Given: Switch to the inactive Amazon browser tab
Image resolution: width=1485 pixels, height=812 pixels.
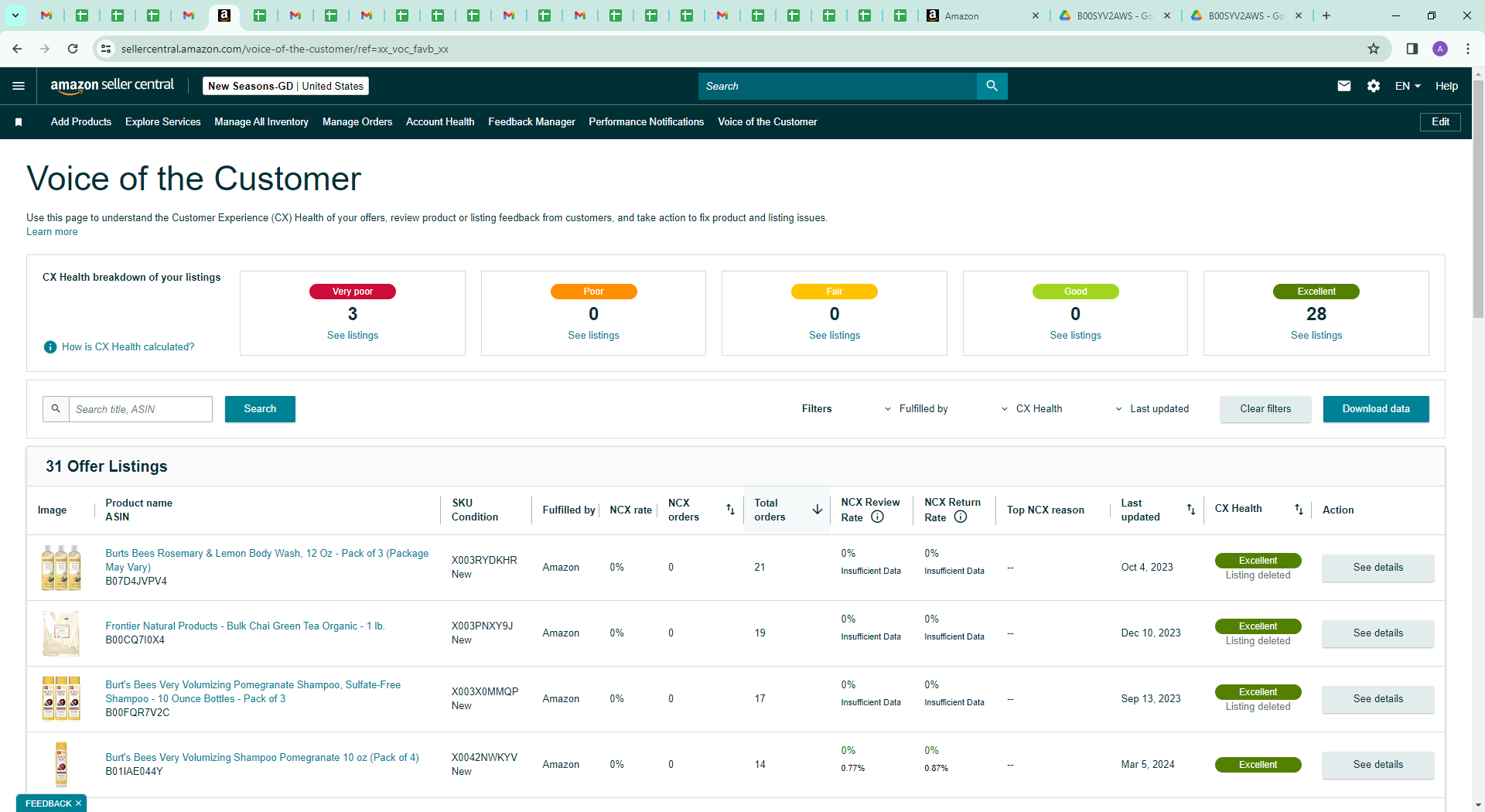Looking at the screenshot, I should (x=982, y=15).
